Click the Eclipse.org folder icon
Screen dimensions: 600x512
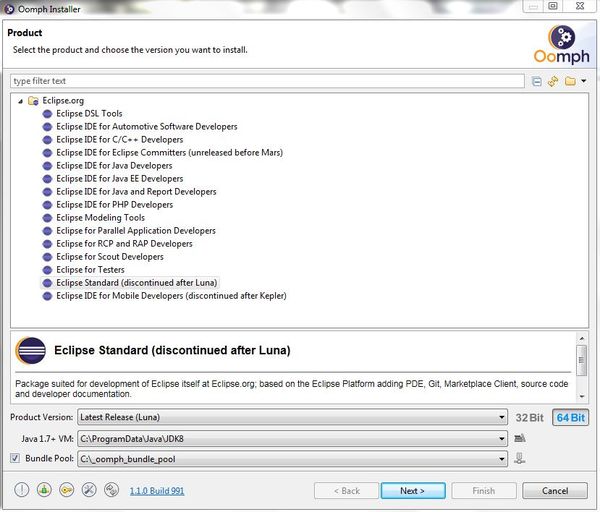(x=33, y=101)
